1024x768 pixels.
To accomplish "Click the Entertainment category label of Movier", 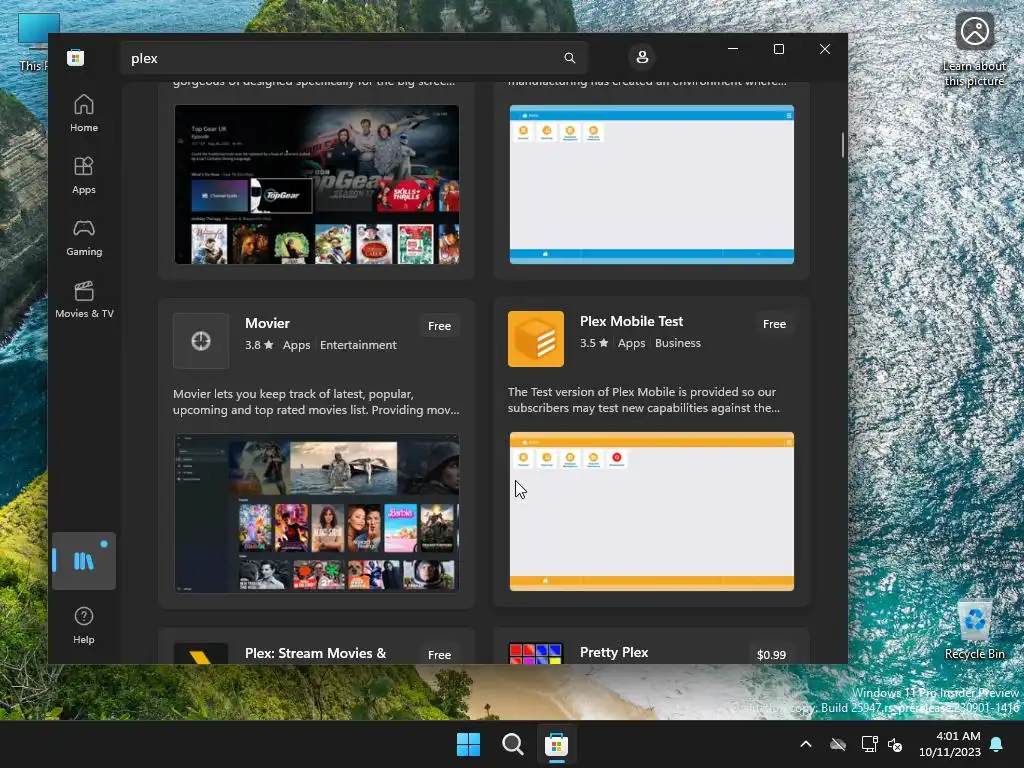I will (x=358, y=345).
